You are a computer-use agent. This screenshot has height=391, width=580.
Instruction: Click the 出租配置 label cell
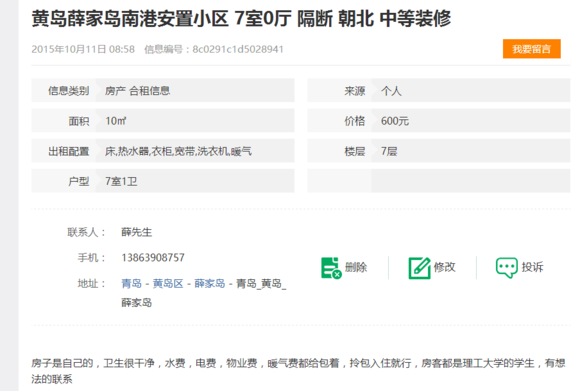pyautogui.click(x=64, y=151)
